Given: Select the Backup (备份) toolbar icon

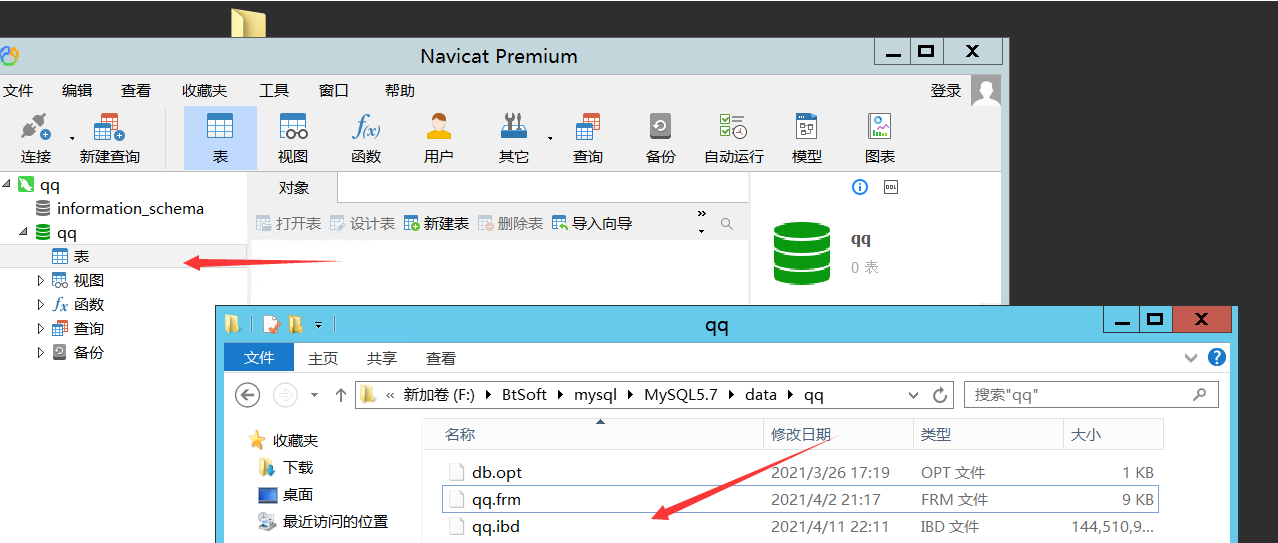Looking at the screenshot, I should [x=660, y=138].
